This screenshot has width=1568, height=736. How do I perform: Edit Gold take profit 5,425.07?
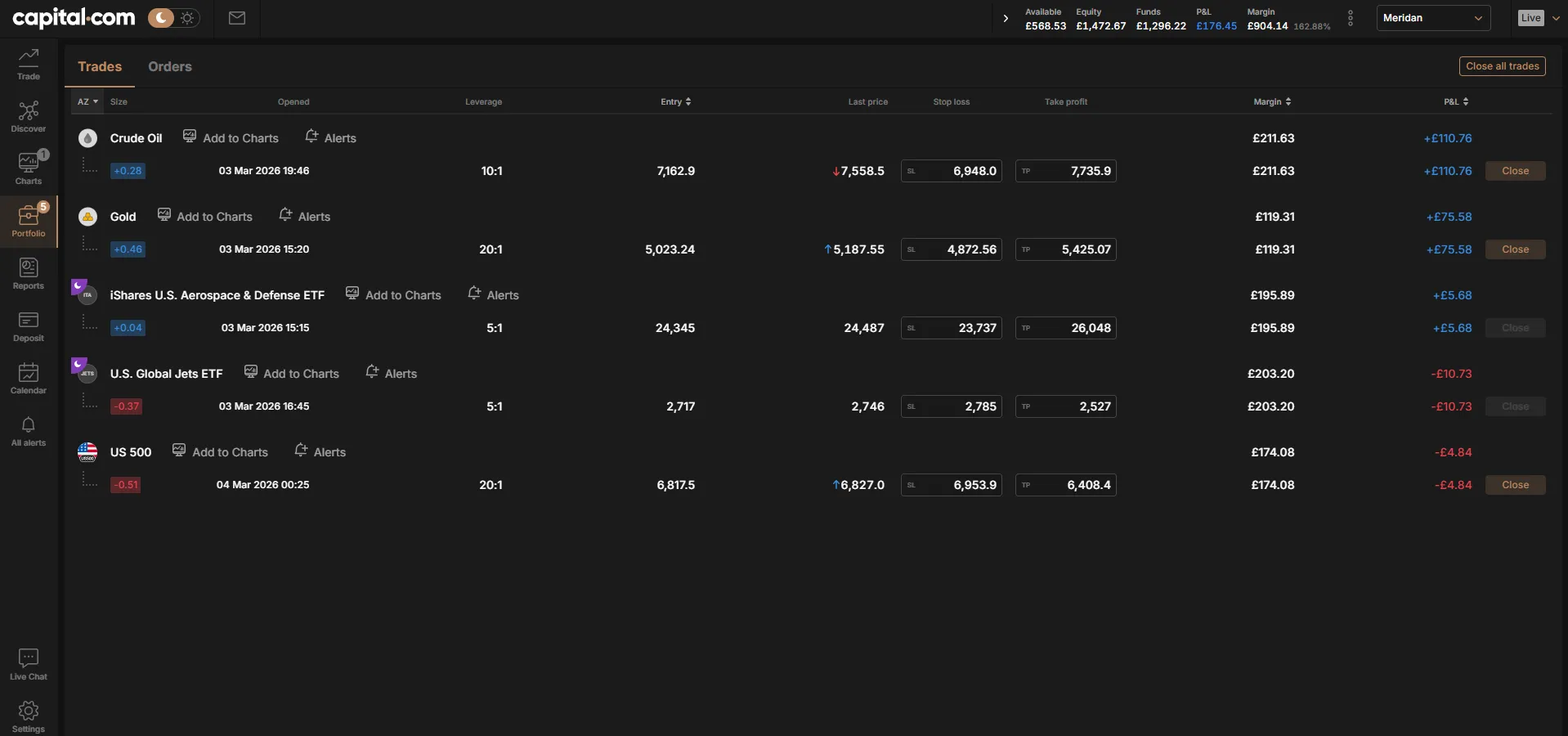pyautogui.click(x=1066, y=249)
